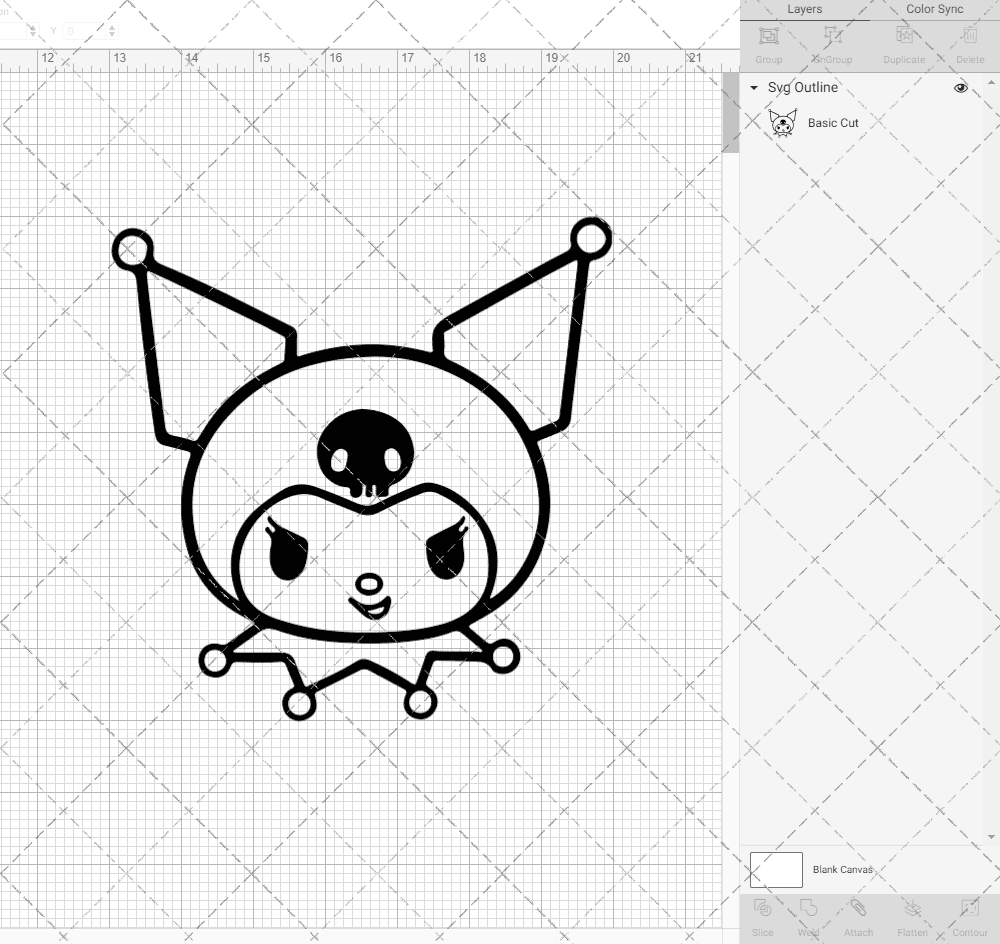Click the Attach tool icon
Image resolution: width=1000 pixels, height=944 pixels.
(x=858, y=908)
